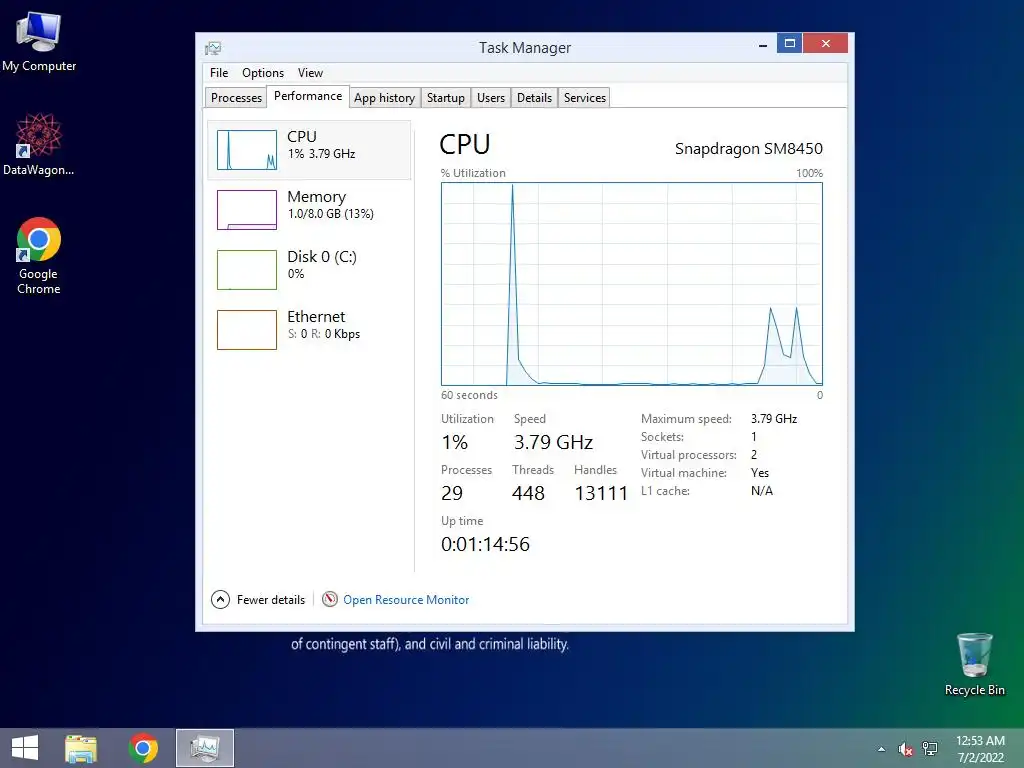Open the File menu
1024x768 pixels.
[x=219, y=72]
